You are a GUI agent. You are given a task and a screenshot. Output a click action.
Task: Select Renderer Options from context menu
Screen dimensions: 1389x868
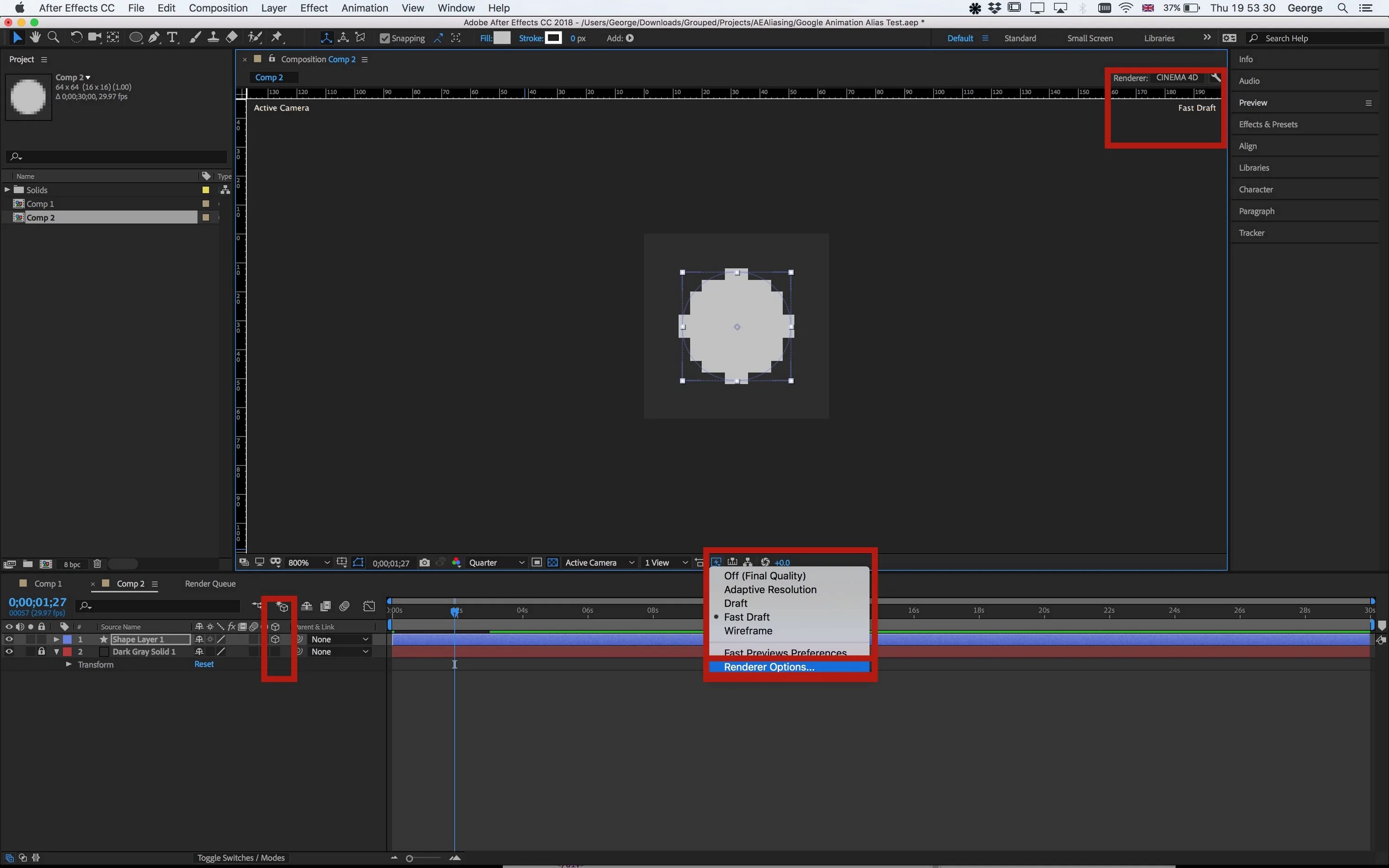point(769,666)
